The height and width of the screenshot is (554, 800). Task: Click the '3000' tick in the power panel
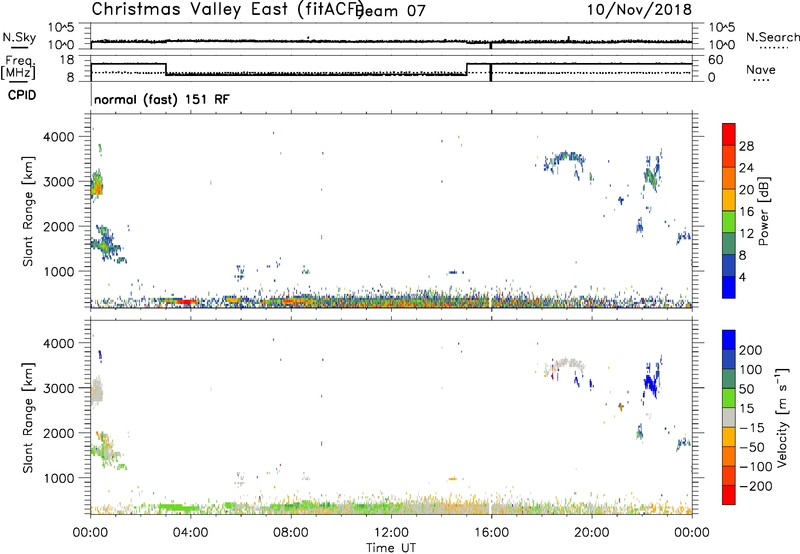(x=58, y=182)
